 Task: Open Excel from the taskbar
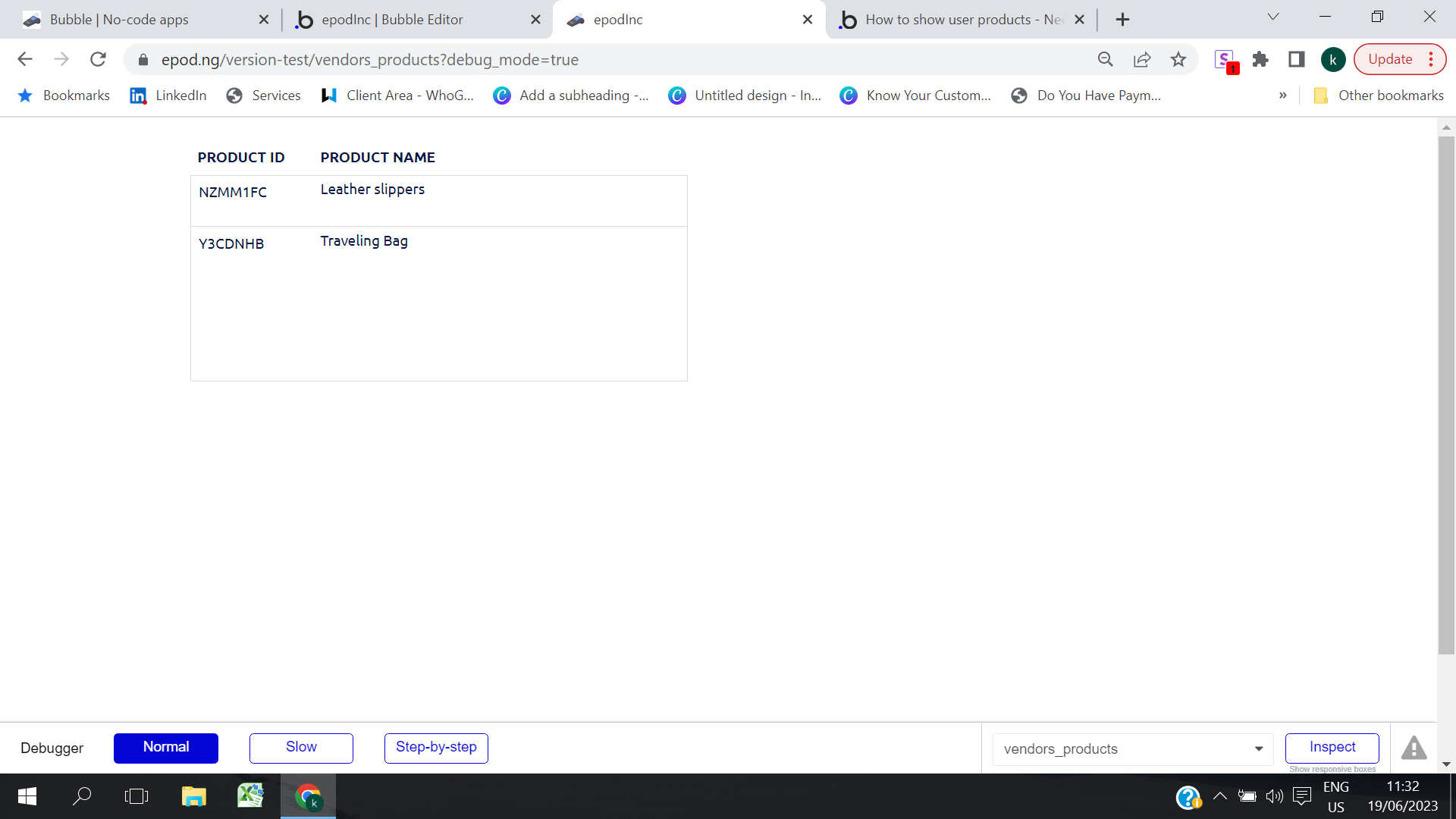pyautogui.click(x=250, y=796)
